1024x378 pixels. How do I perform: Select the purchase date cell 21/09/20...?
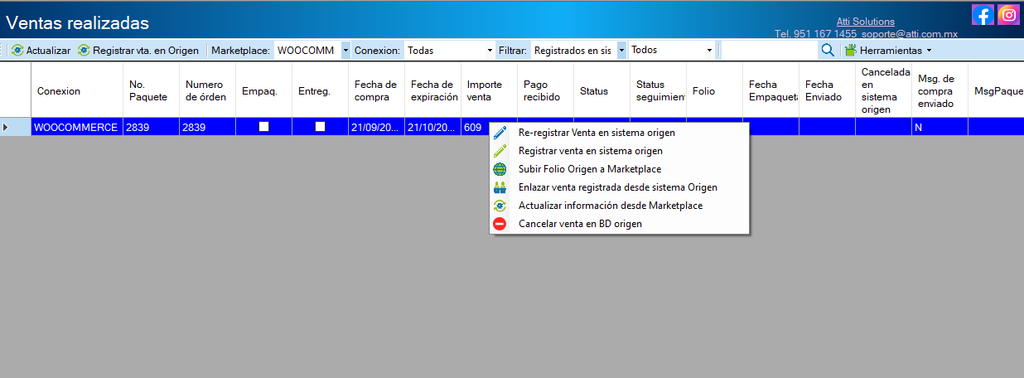tap(376, 127)
